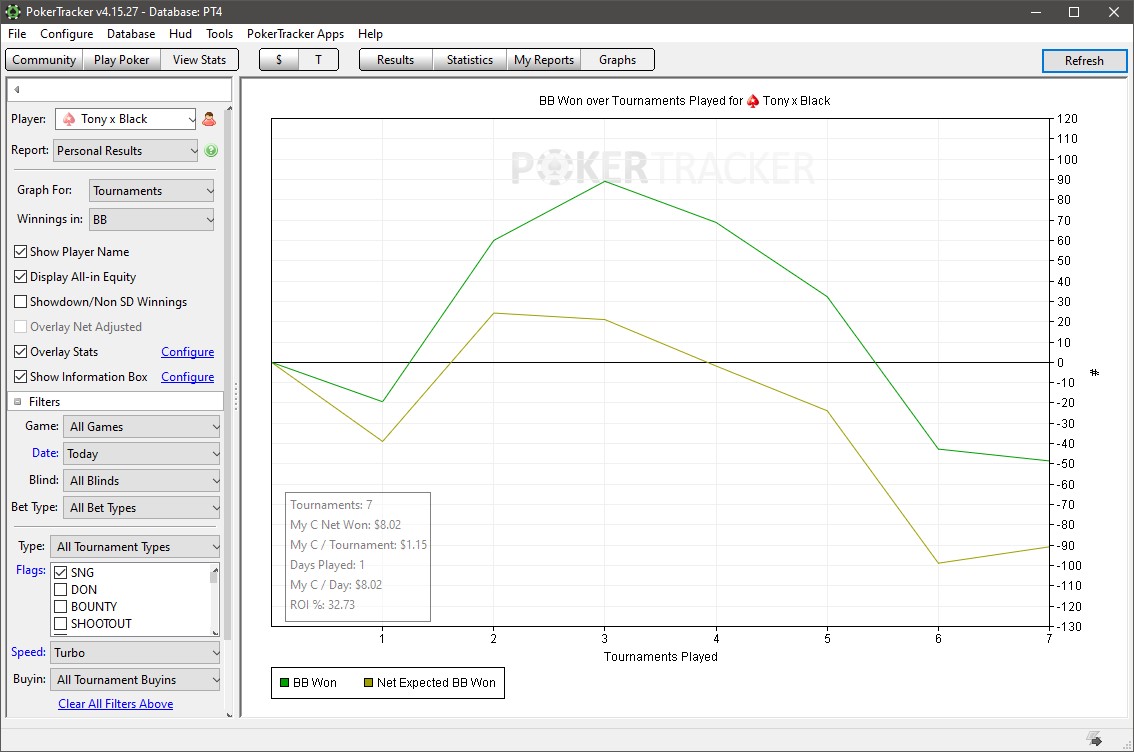Expand the Speed dropdown showing Turbo

click(x=136, y=653)
